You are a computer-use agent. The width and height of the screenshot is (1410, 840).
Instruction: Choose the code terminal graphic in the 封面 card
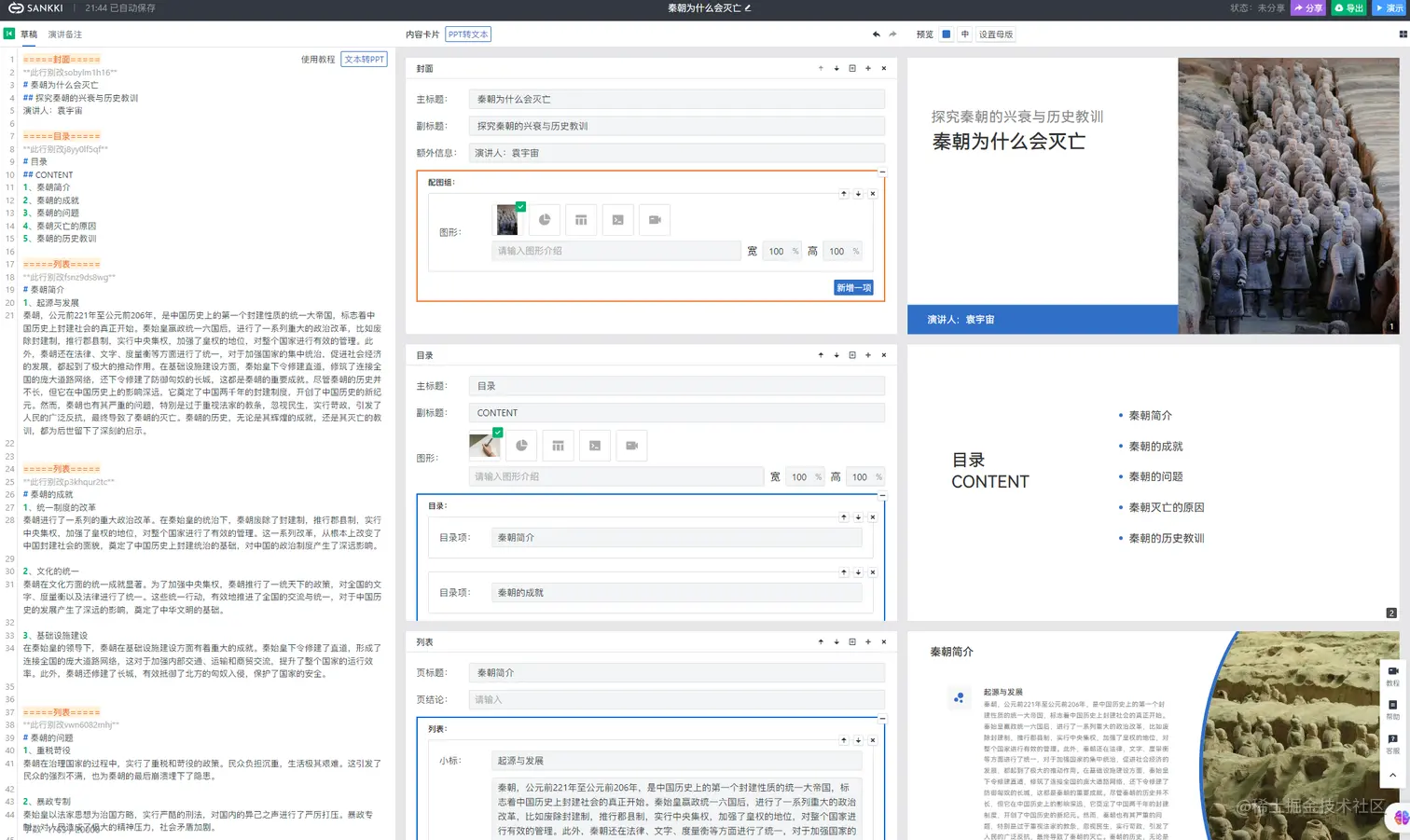(617, 220)
